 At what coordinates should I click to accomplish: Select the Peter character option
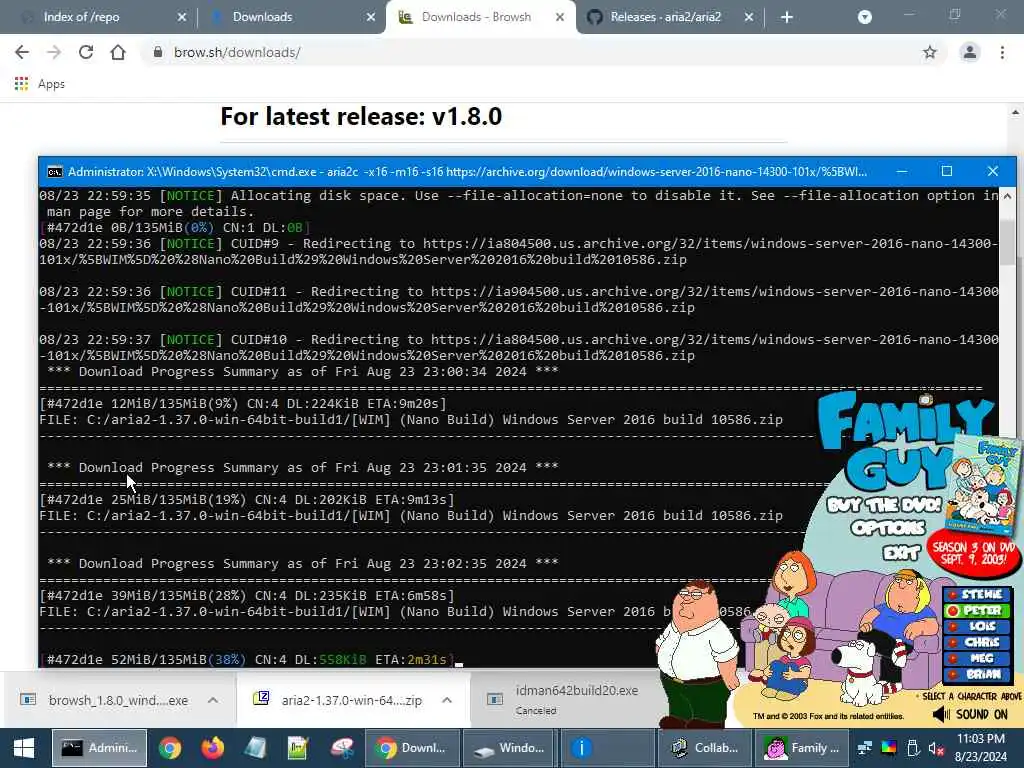[977, 611]
